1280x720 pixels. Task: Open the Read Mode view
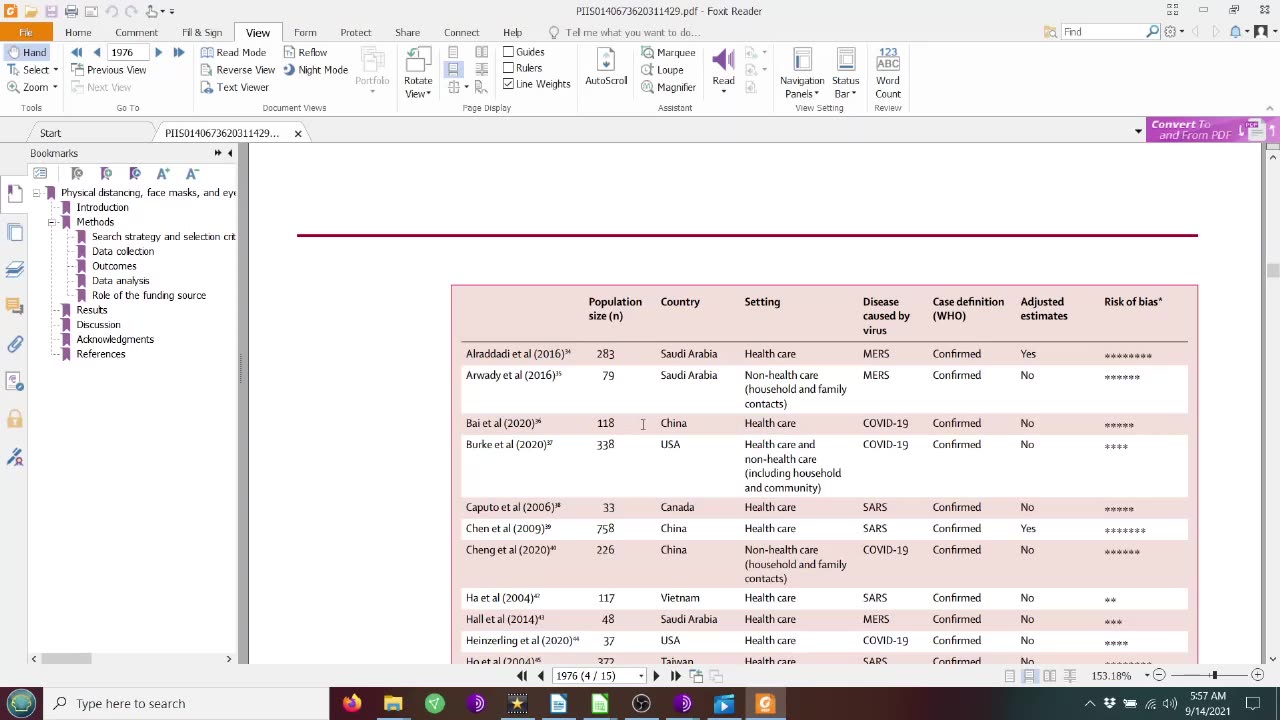[233, 52]
